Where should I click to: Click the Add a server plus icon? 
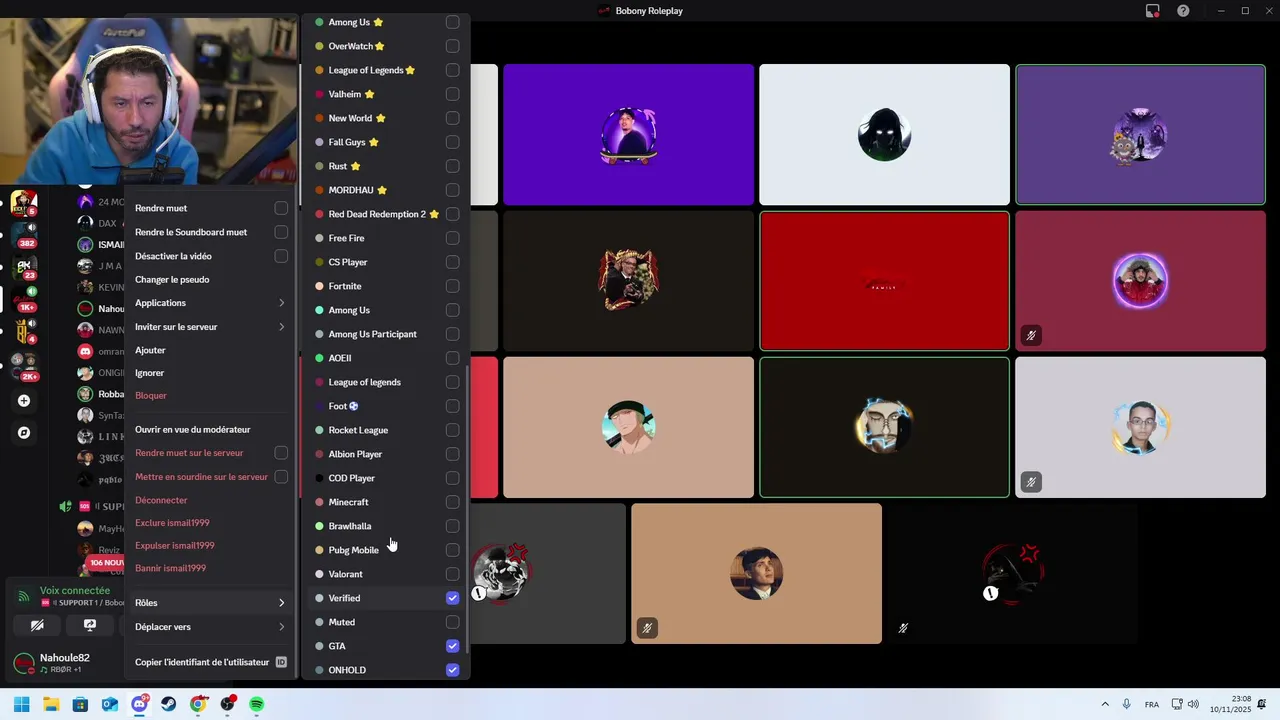24,401
